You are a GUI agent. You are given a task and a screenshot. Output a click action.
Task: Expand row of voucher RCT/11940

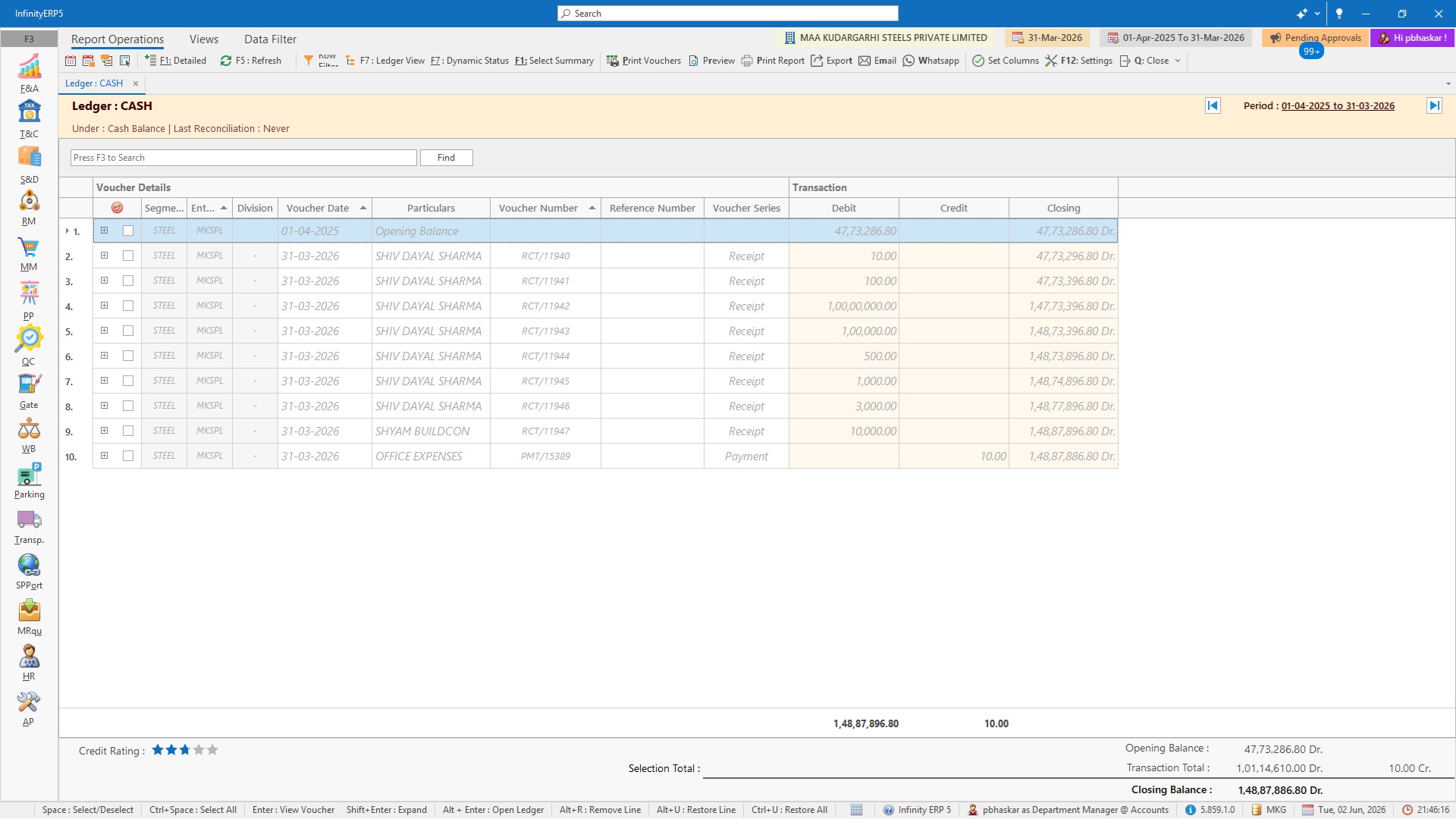coord(105,256)
